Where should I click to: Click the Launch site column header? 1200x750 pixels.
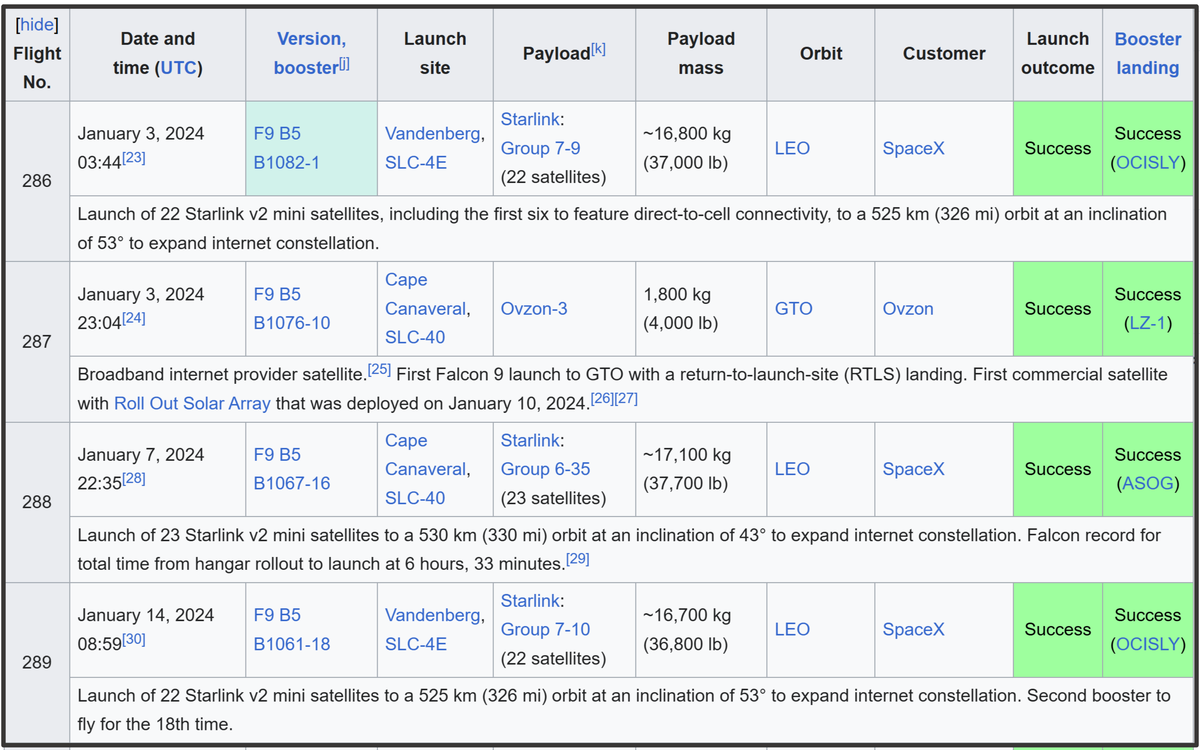tap(435, 53)
